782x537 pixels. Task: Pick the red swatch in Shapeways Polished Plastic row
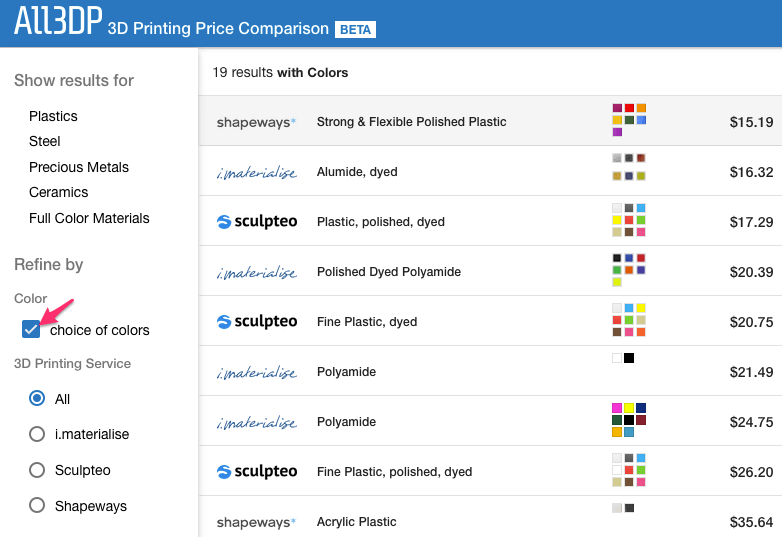click(x=629, y=108)
